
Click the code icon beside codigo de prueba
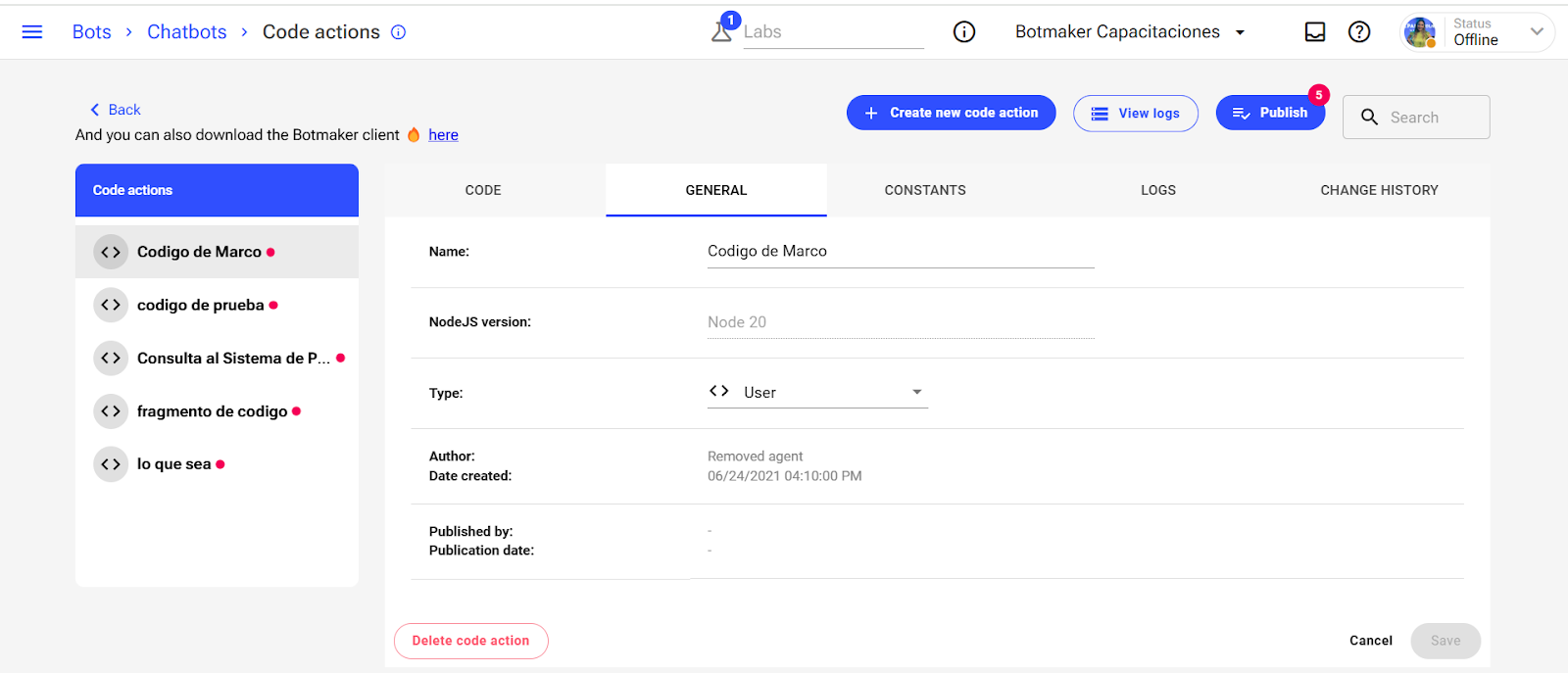pos(111,305)
